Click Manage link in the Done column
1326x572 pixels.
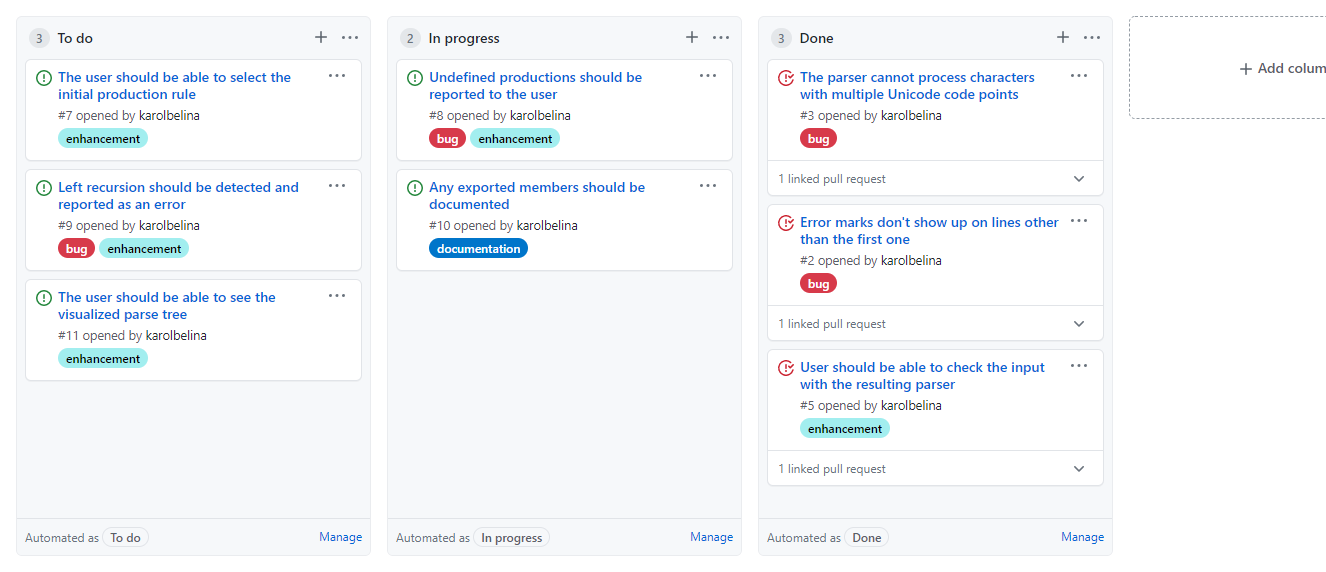point(1082,537)
